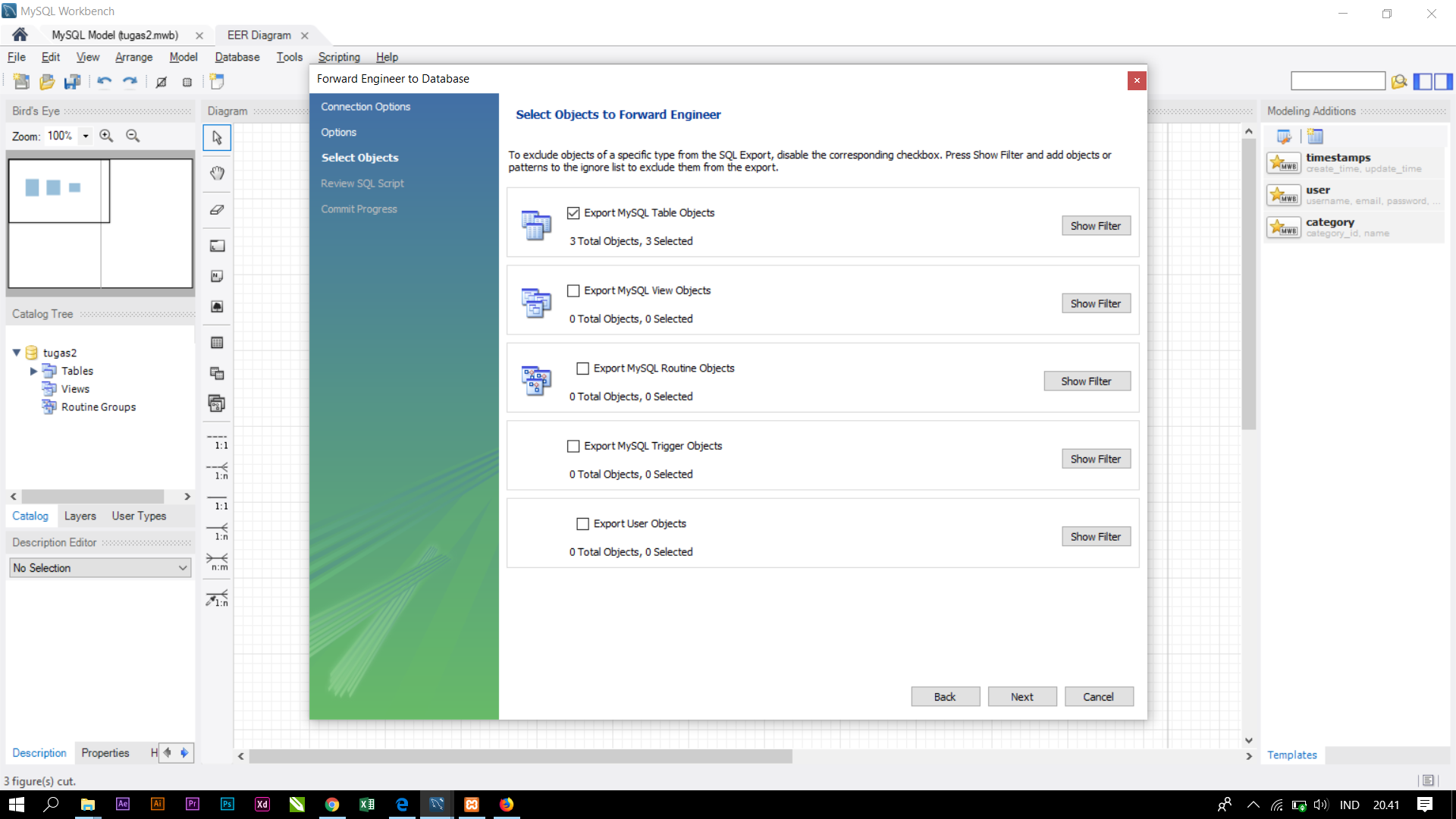The image size is (1456, 819).
Task: Click the diagram horizontal scrollbar
Action: (520, 756)
